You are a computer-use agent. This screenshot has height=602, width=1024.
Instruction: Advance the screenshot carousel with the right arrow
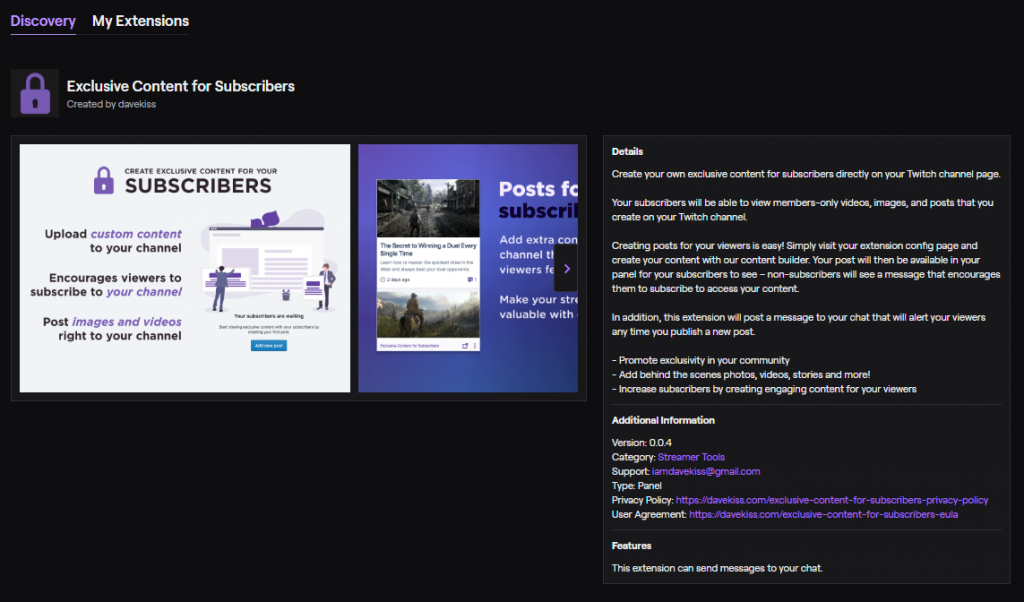click(x=566, y=268)
